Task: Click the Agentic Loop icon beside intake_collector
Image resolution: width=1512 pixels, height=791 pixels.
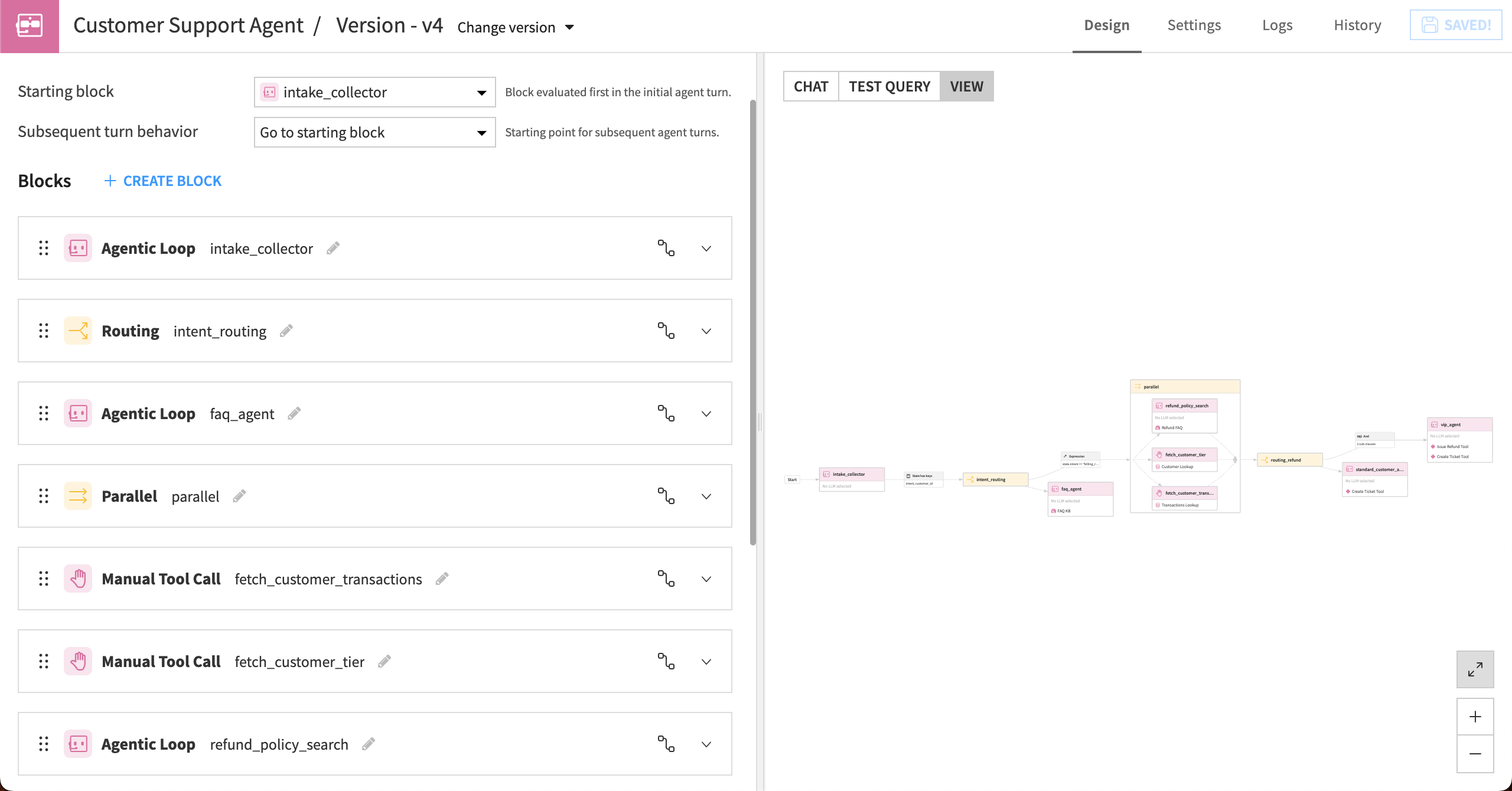Action: click(x=77, y=248)
